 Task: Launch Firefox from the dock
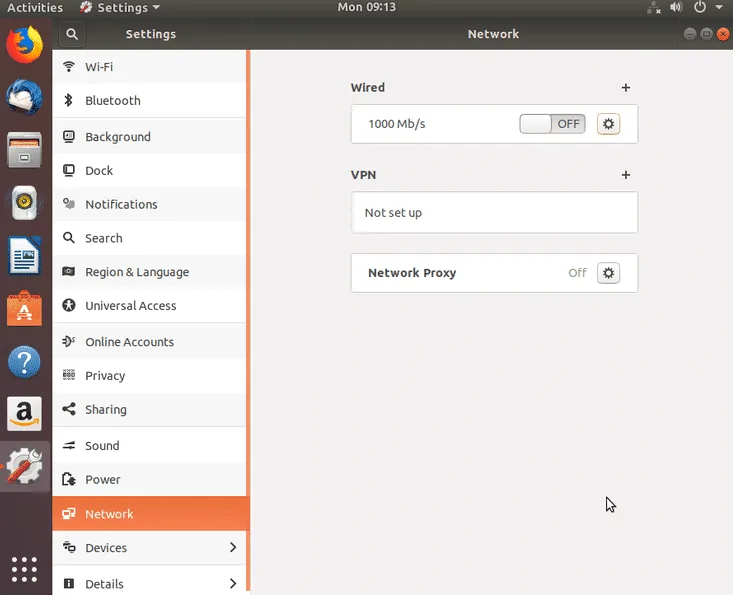[24, 44]
